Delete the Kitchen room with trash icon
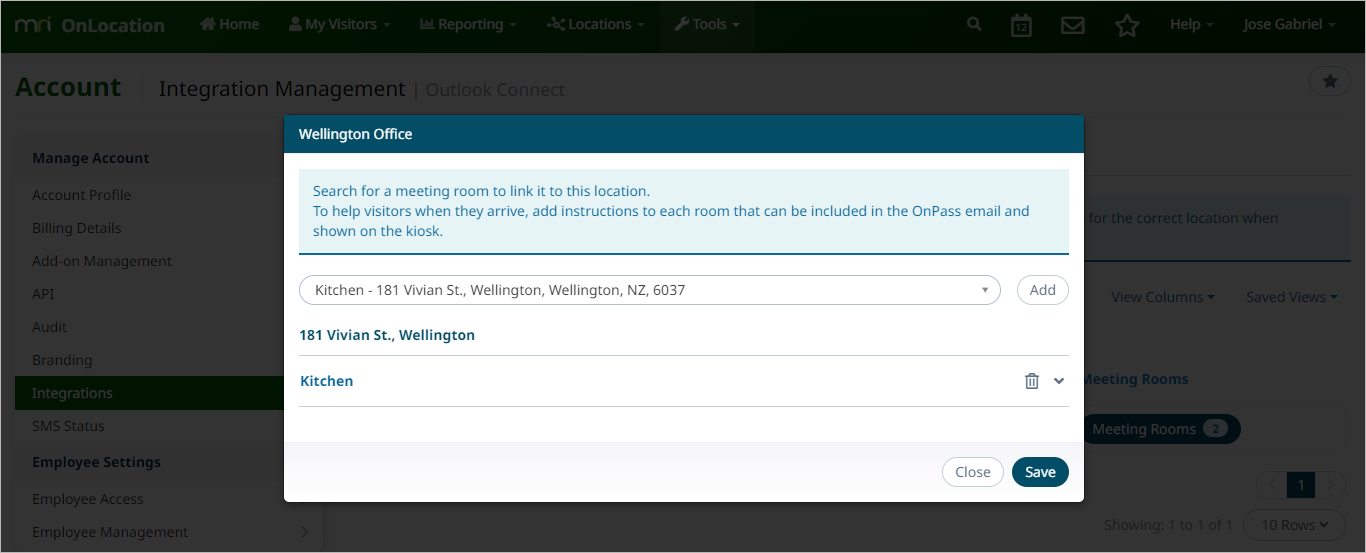 (x=1032, y=381)
